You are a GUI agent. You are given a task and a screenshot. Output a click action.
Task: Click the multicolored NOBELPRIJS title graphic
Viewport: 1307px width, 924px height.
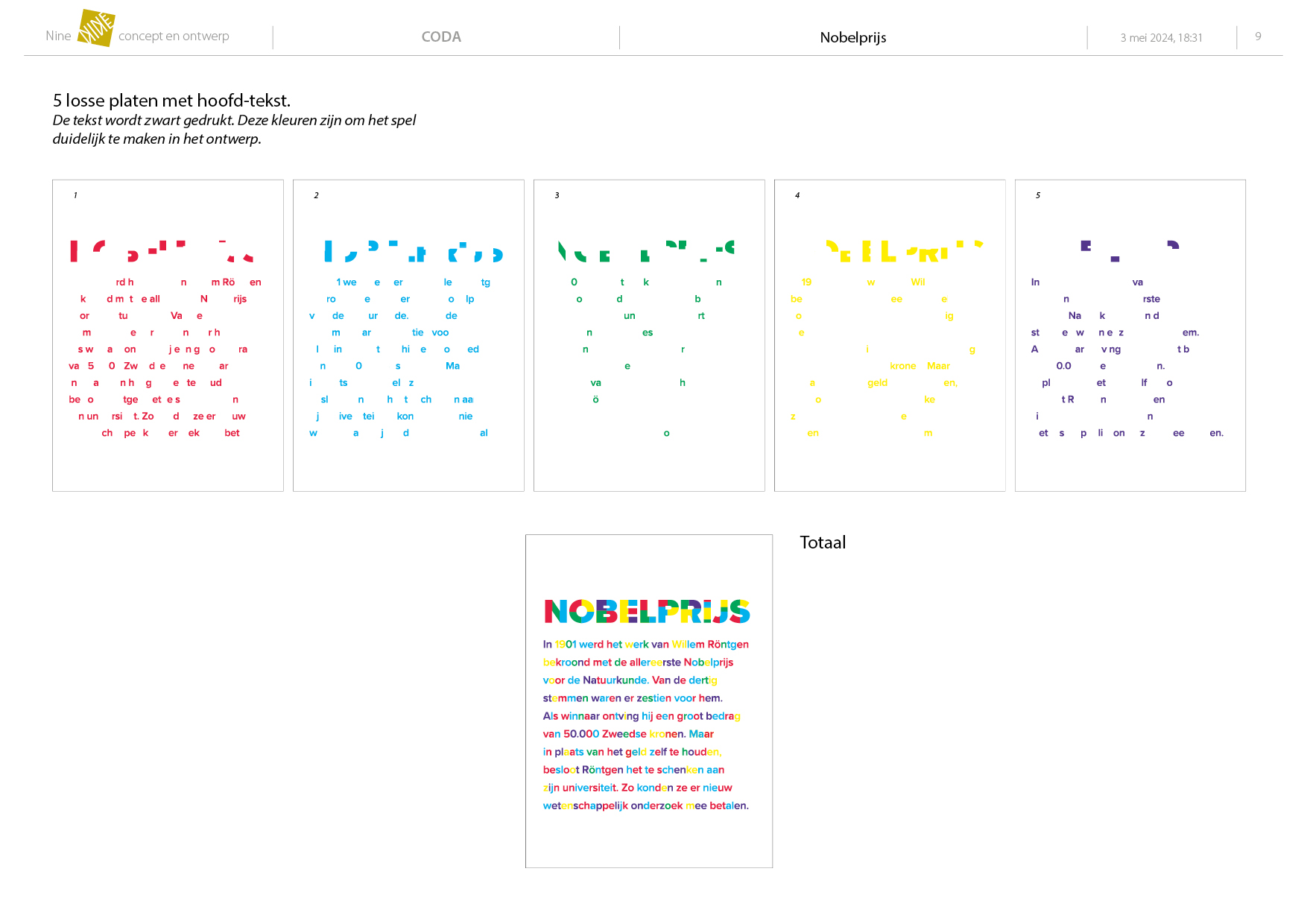[647, 611]
